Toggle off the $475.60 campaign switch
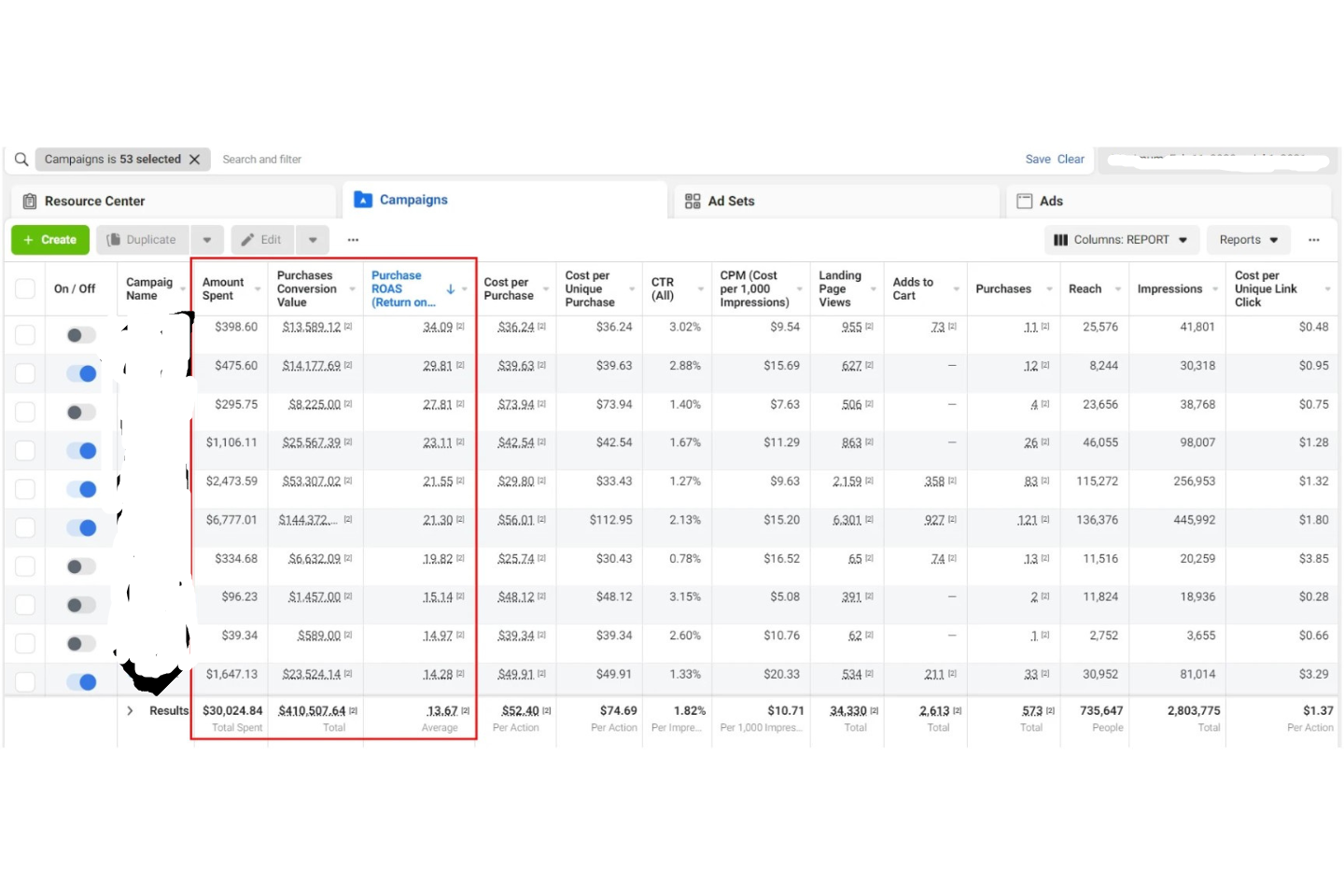The image size is (1344, 896). (x=81, y=373)
